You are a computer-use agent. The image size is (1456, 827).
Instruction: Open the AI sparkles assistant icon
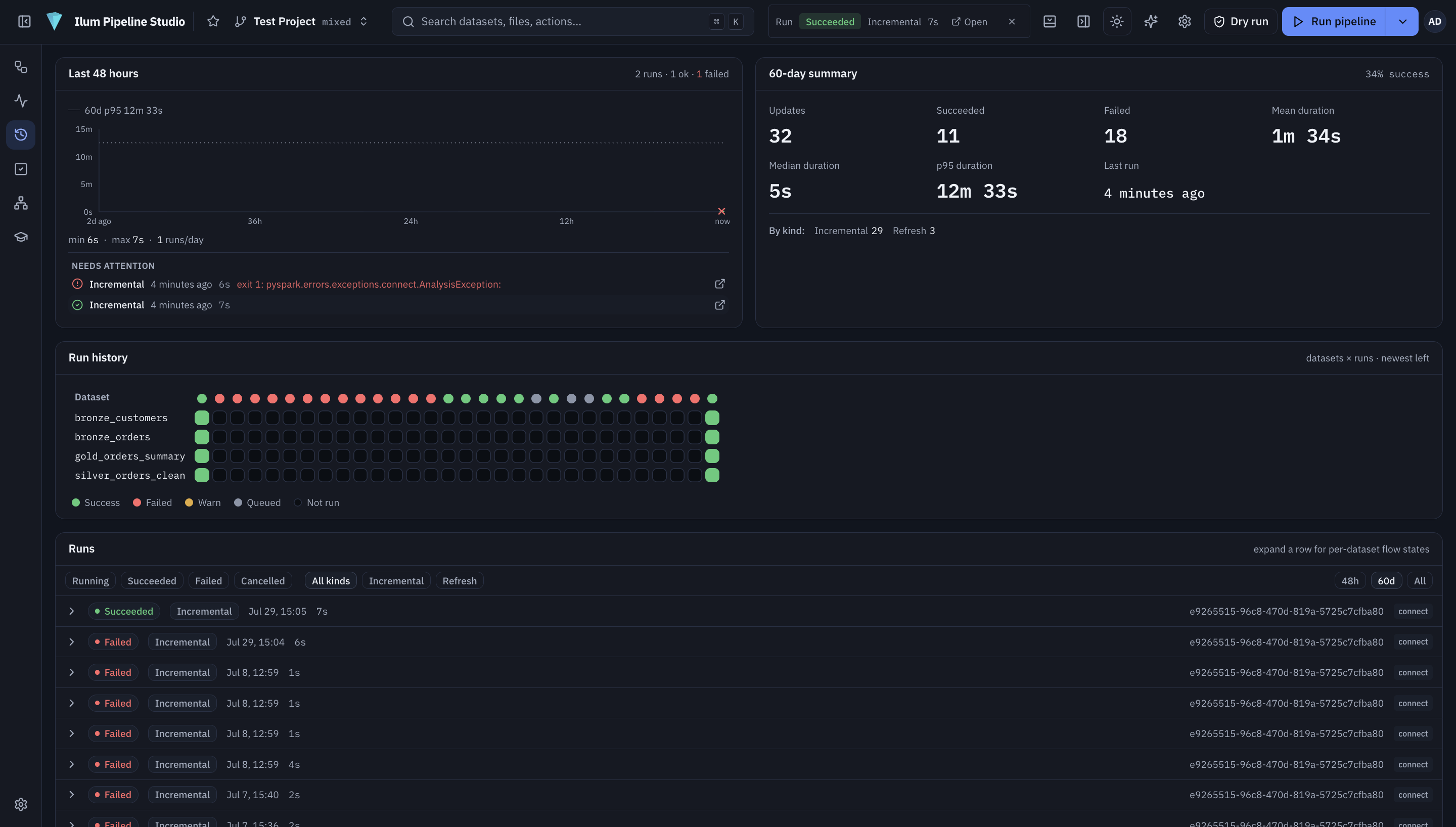click(1151, 22)
